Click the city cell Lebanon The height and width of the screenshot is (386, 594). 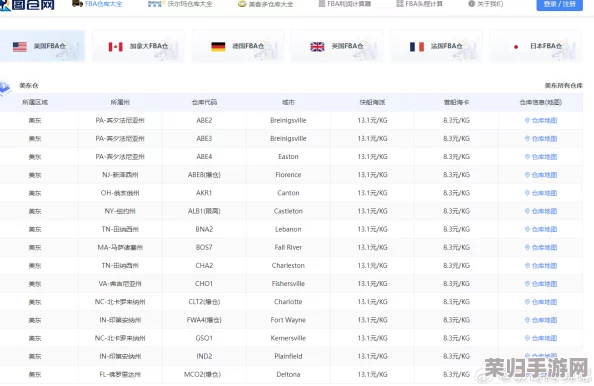(288, 229)
